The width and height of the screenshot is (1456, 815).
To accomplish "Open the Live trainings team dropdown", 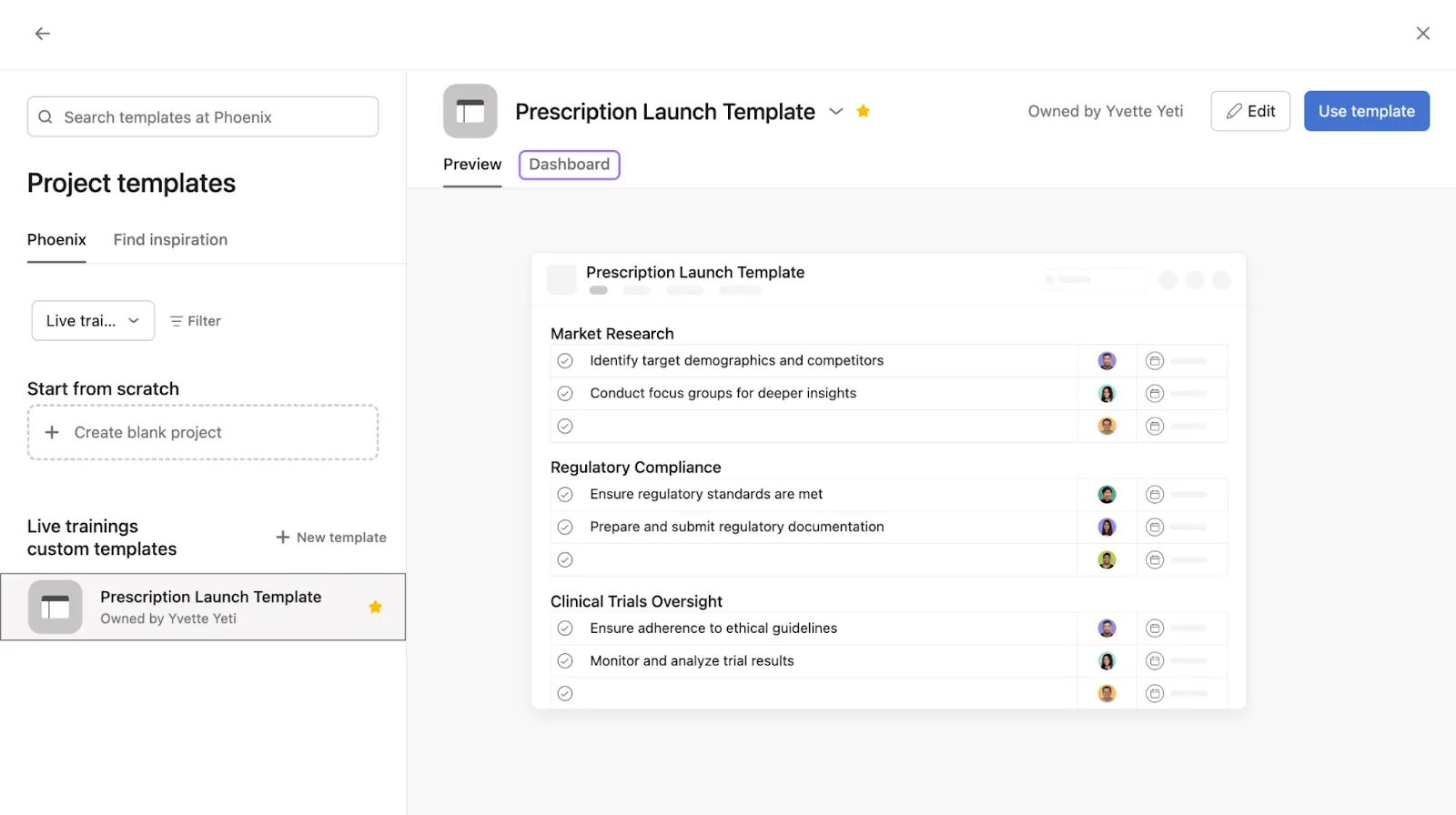I will point(93,321).
